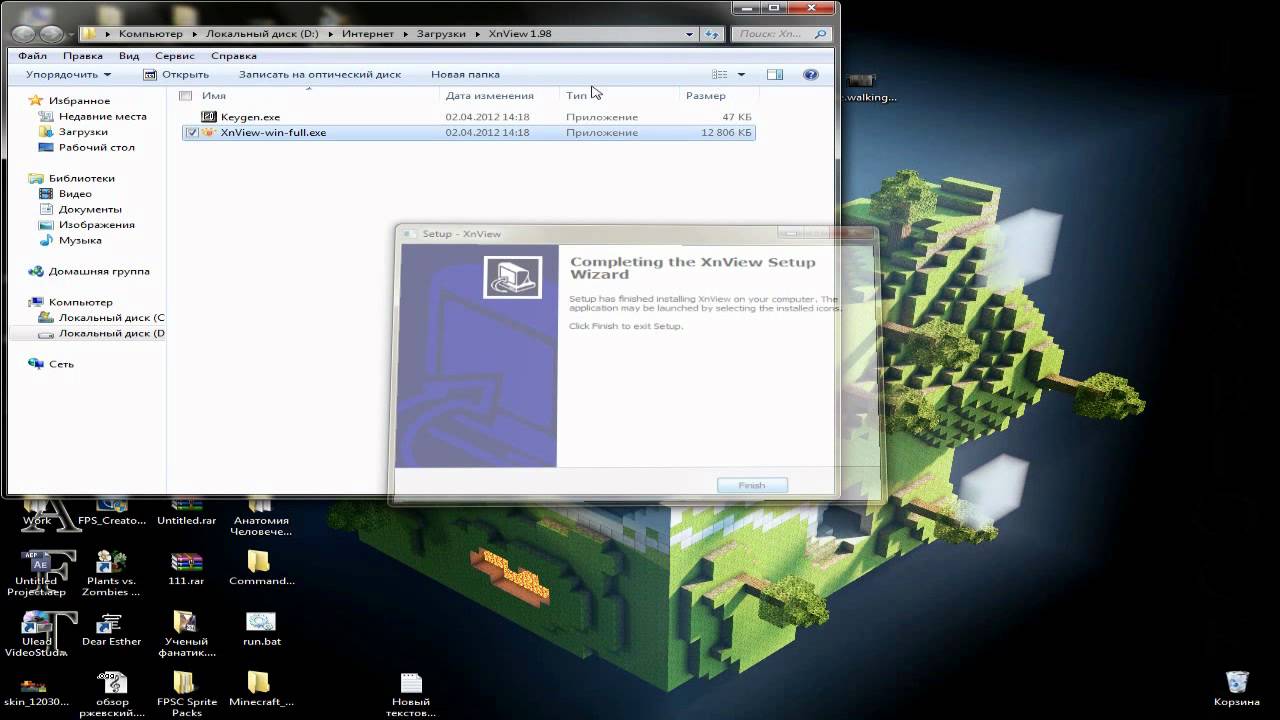Select the Command... desktop folder
This screenshot has width=1280, height=720.
click(x=260, y=568)
